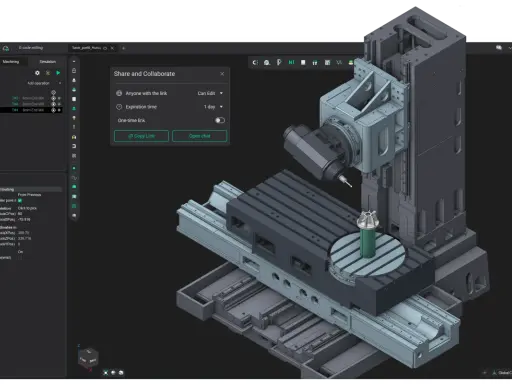The width and height of the screenshot is (512, 384).
Task: Toggle the diamond icon on the highlighted operation row
Action: (53, 110)
